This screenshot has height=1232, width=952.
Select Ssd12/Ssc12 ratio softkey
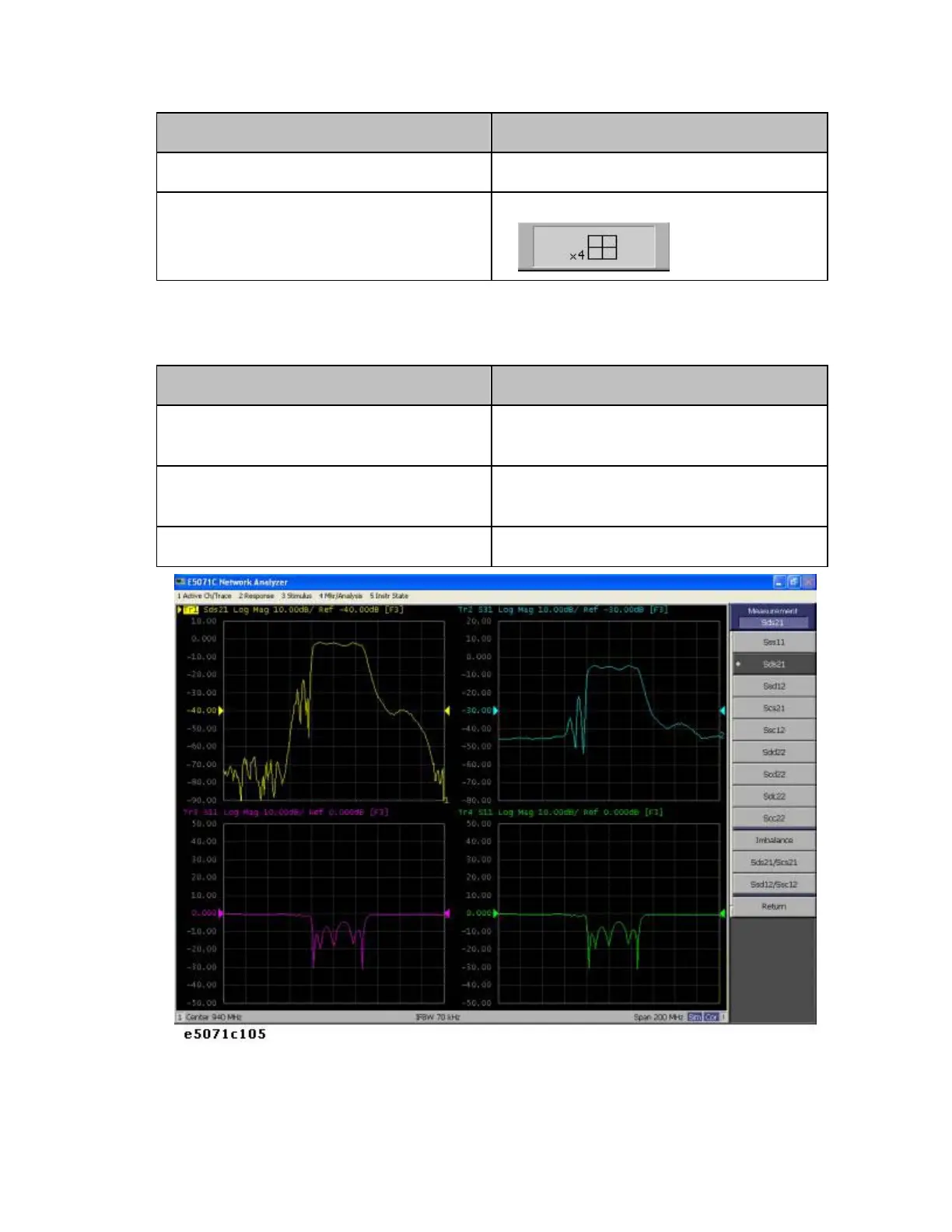tap(774, 884)
